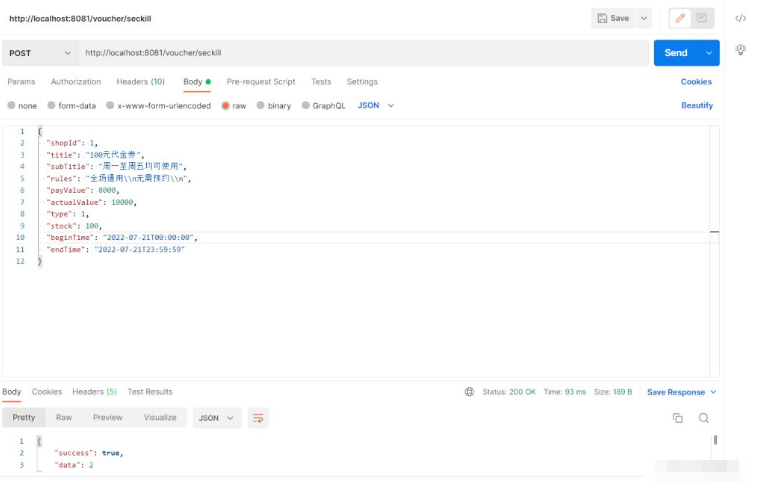Open the comments icon panel
The height and width of the screenshot is (483, 758).
click(x=702, y=18)
